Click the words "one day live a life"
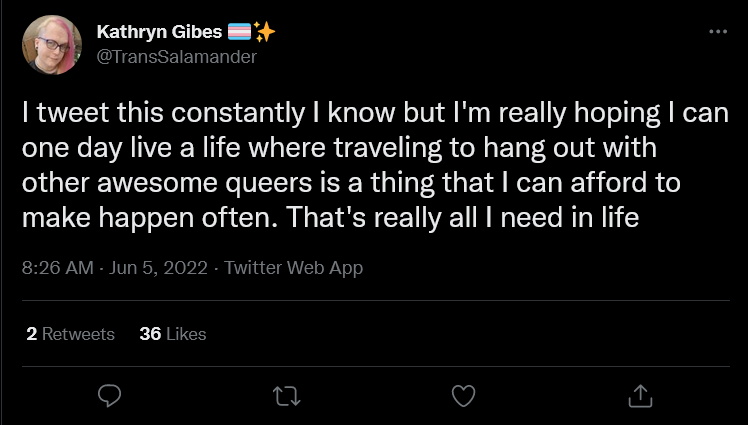The image size is (748, 425). (x=132, y=148)
